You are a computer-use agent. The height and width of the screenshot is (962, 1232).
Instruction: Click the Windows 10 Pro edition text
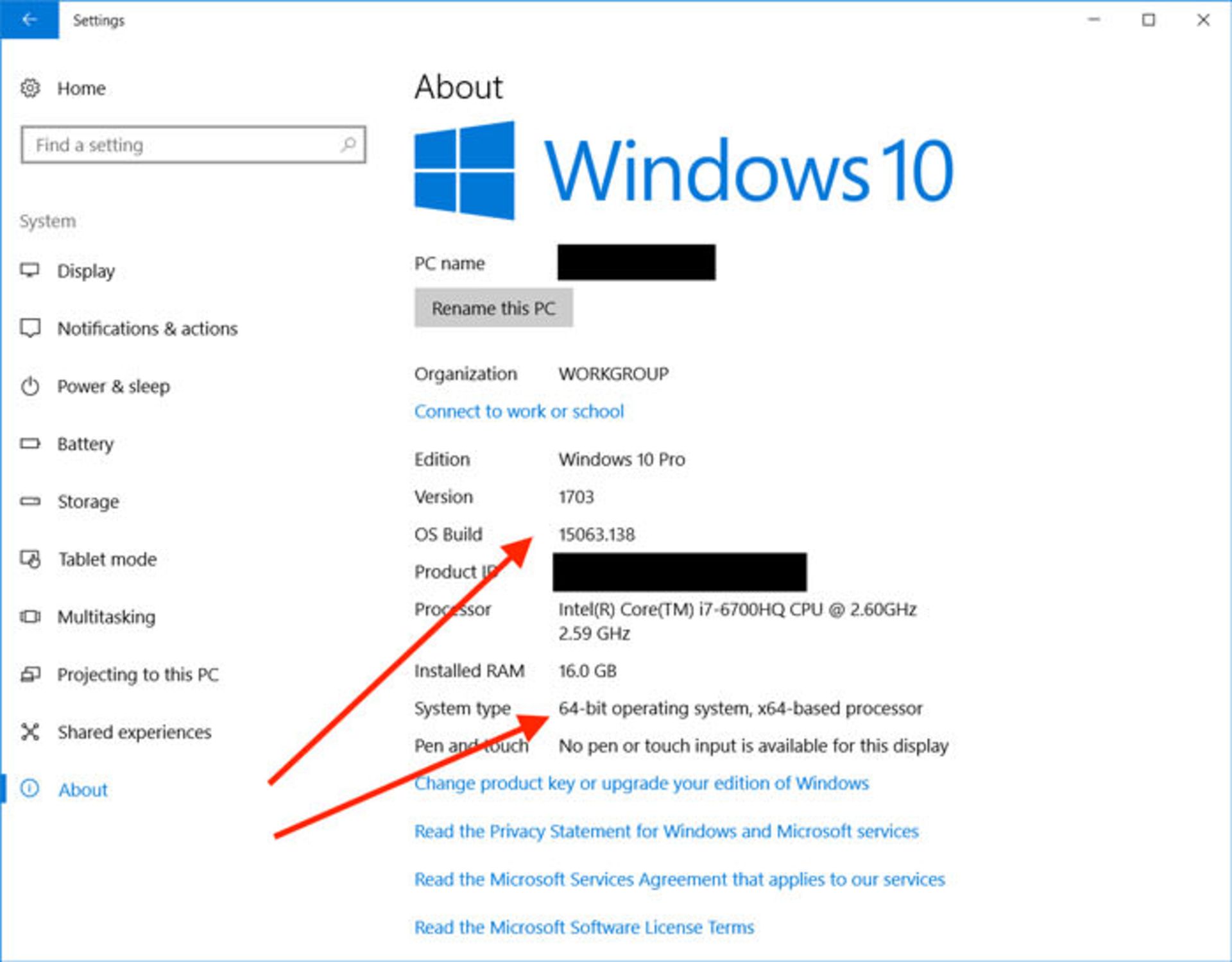(622, 459)
